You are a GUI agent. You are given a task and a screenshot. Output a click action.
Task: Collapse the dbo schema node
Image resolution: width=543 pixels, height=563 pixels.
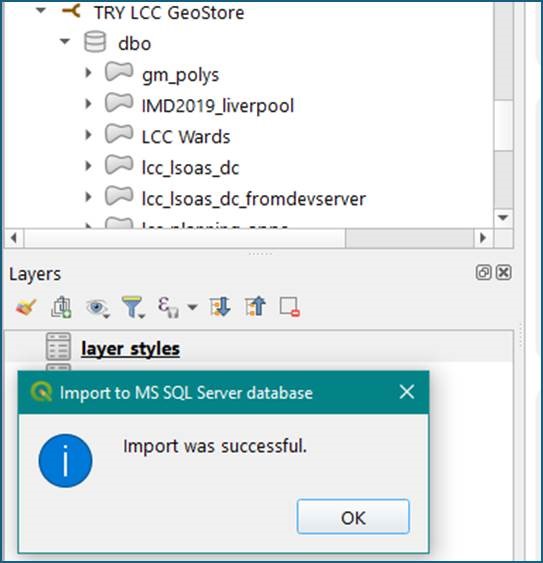coord(65,41)
